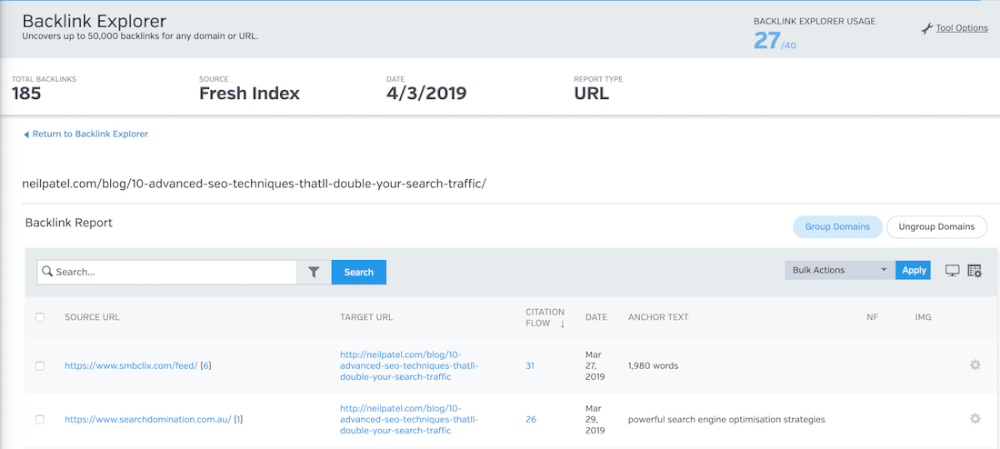Check the smbclix.com row checkbox
The image size is (1000, 449).
(40, 366)
